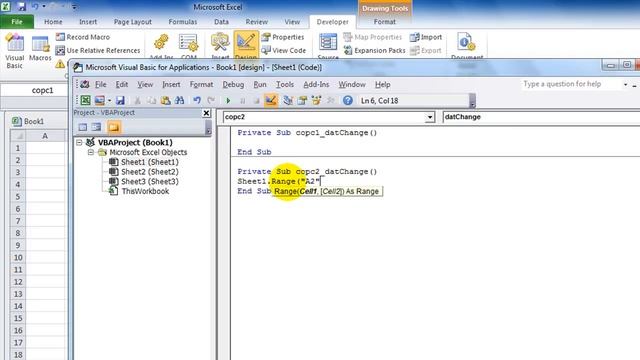Screen dimensions: 640x360
Task: Open the Macros dialog in Excel ribbon
Action: click(x=40, y=49)
